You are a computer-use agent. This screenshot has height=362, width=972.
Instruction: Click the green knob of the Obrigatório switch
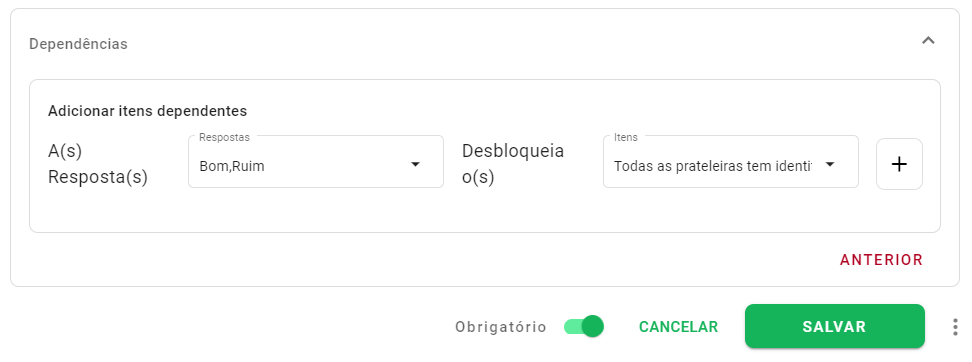click(x=593, y=326)
